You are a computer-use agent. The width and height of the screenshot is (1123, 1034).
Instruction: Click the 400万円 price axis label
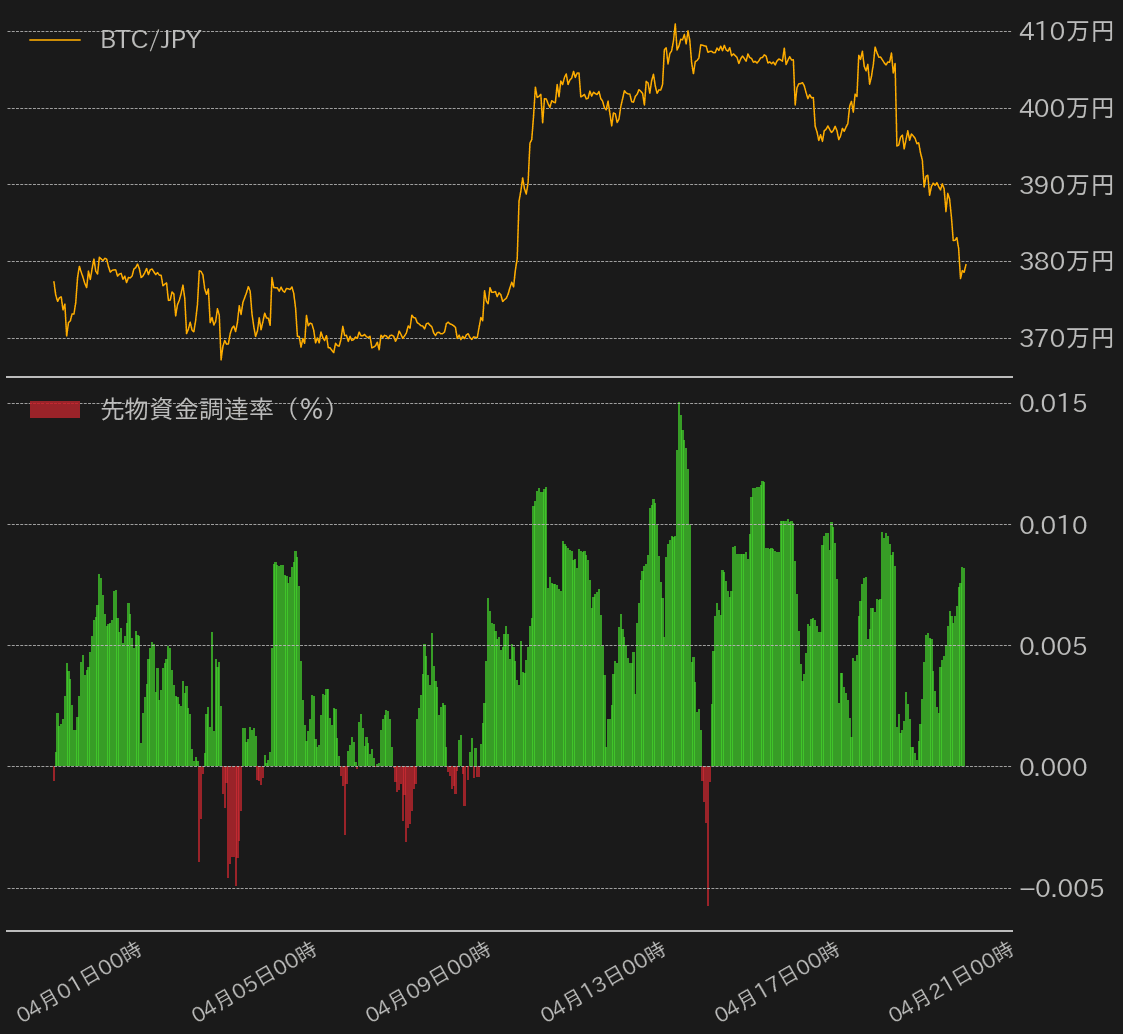[x=1065, y=108]
